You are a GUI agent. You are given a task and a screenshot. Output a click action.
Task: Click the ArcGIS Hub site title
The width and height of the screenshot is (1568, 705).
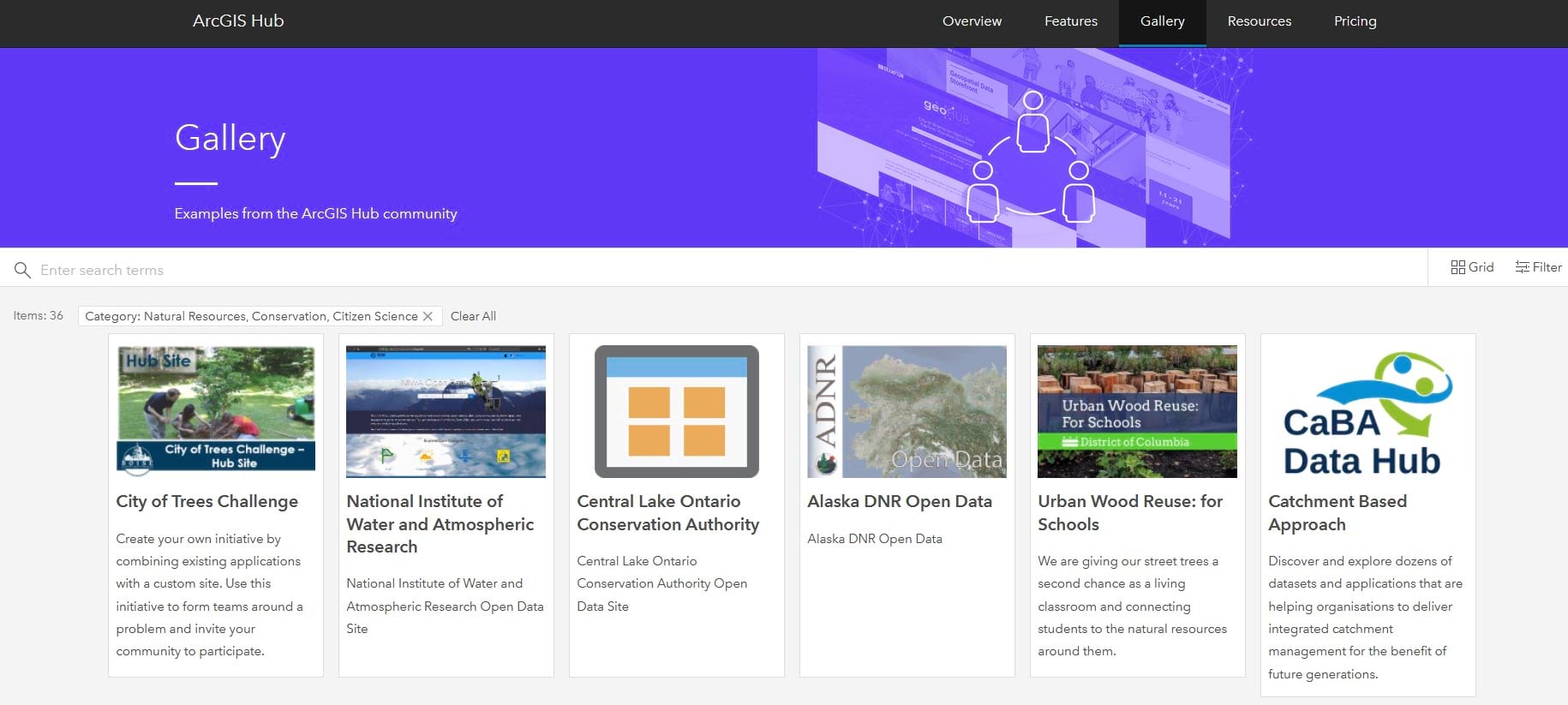tap(238, 21)
